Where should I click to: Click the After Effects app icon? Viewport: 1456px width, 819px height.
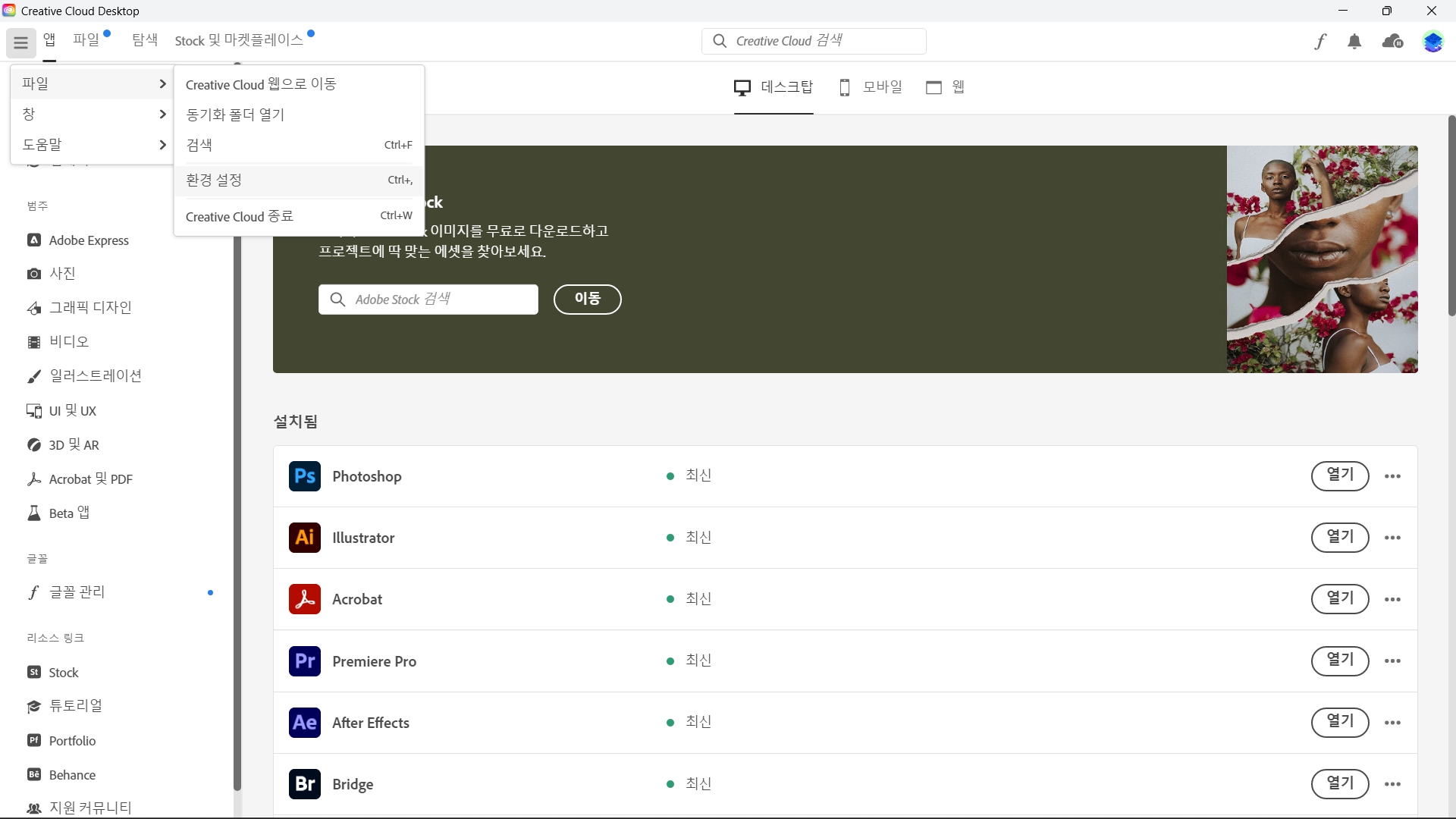coord(305,723)
